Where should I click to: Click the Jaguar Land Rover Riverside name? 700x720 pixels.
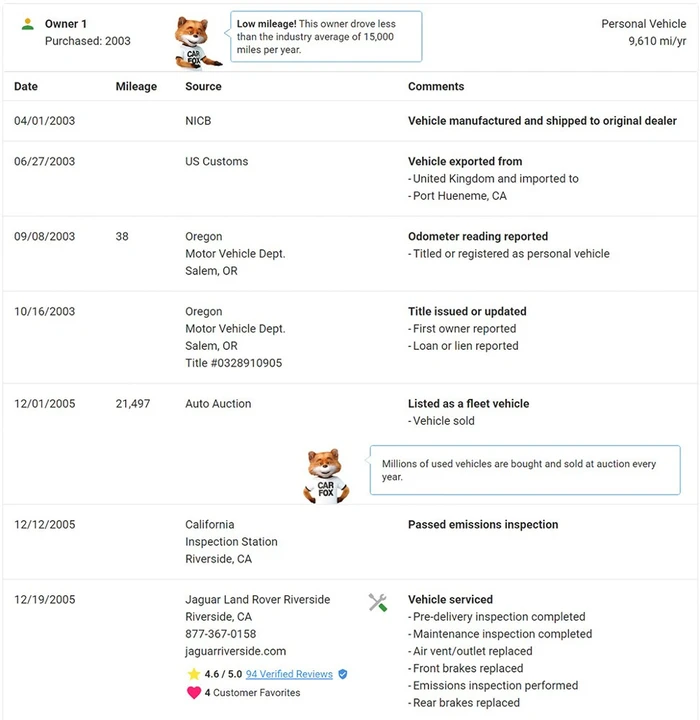(x=258, y=600)
